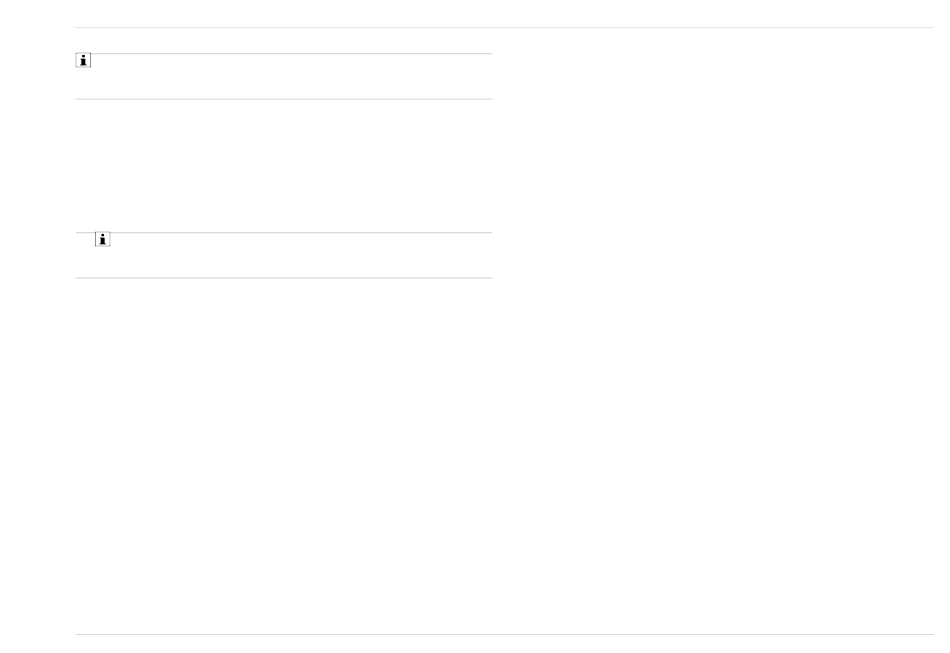Click the second indented info icon
The height and width of the screenshot is (653, 950).
coord(102,239)
